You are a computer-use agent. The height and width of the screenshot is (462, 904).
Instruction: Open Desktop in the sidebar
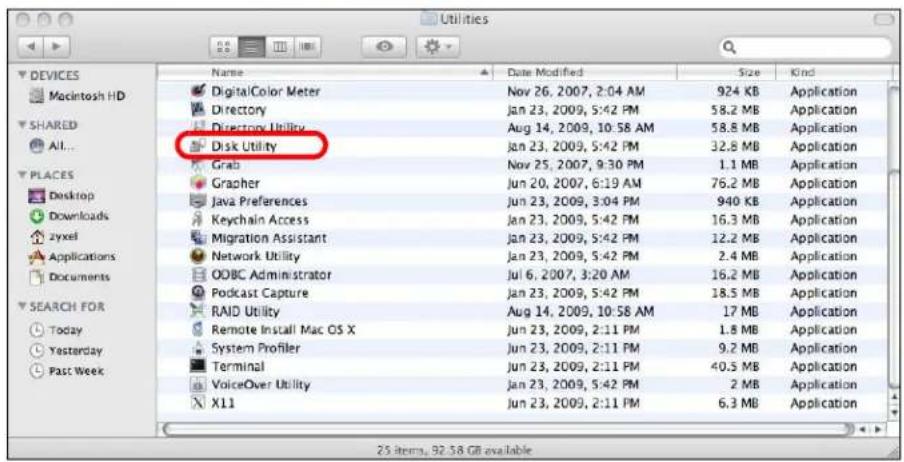(61, 196)
